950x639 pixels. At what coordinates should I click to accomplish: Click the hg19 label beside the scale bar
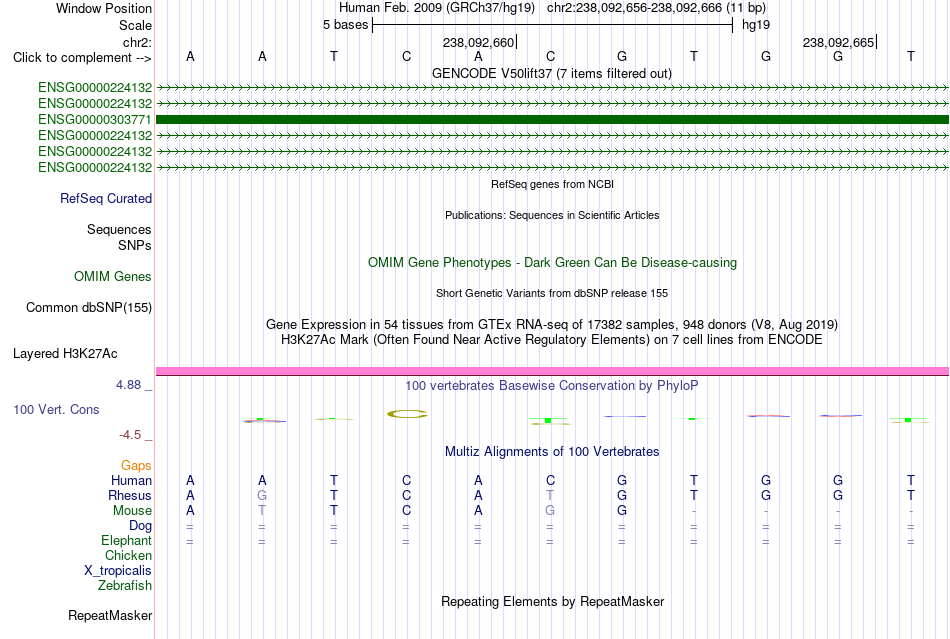[x=756, y=25]
